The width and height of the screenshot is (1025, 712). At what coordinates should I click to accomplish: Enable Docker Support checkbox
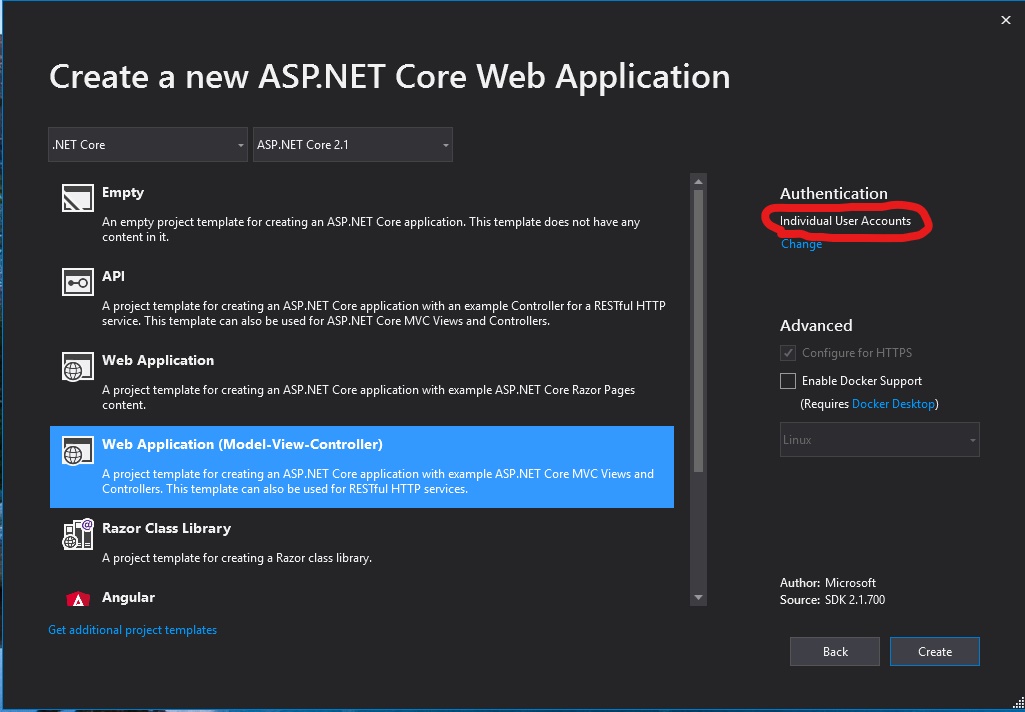[788, 381]
